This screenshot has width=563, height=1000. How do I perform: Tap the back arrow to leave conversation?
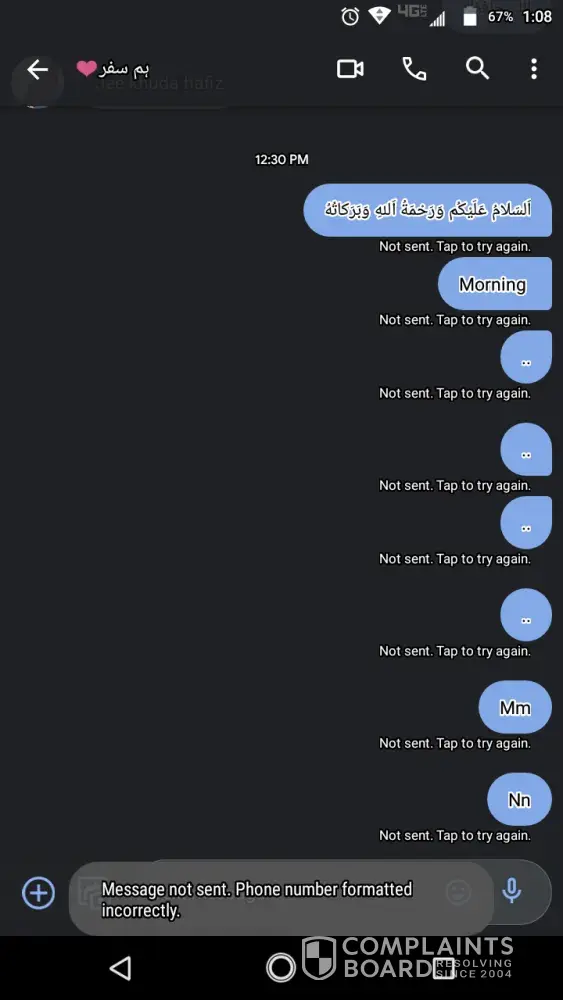tap(38, 70)
